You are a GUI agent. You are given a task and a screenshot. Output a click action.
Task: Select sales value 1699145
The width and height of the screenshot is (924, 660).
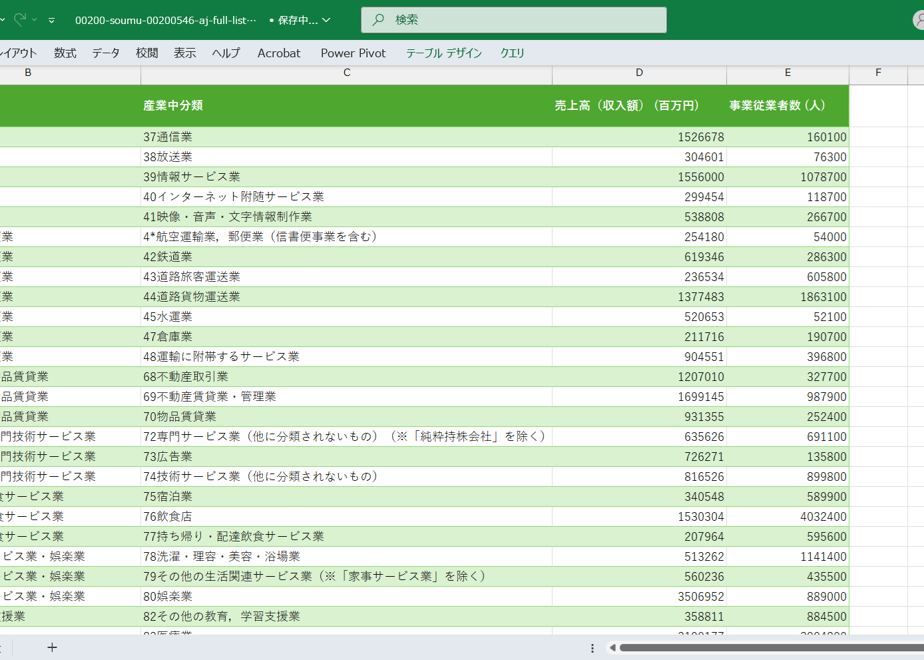tap(639, 397)
